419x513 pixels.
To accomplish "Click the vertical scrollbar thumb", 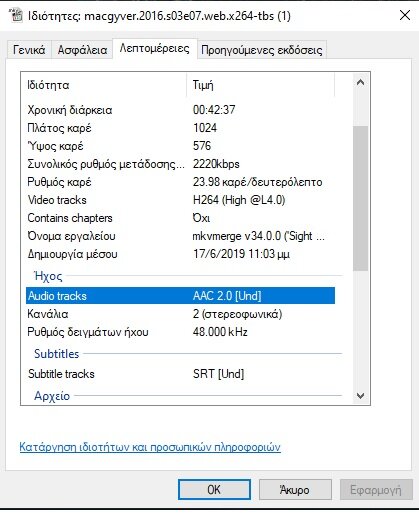I will pyautogui.click(x=360, y=199).
